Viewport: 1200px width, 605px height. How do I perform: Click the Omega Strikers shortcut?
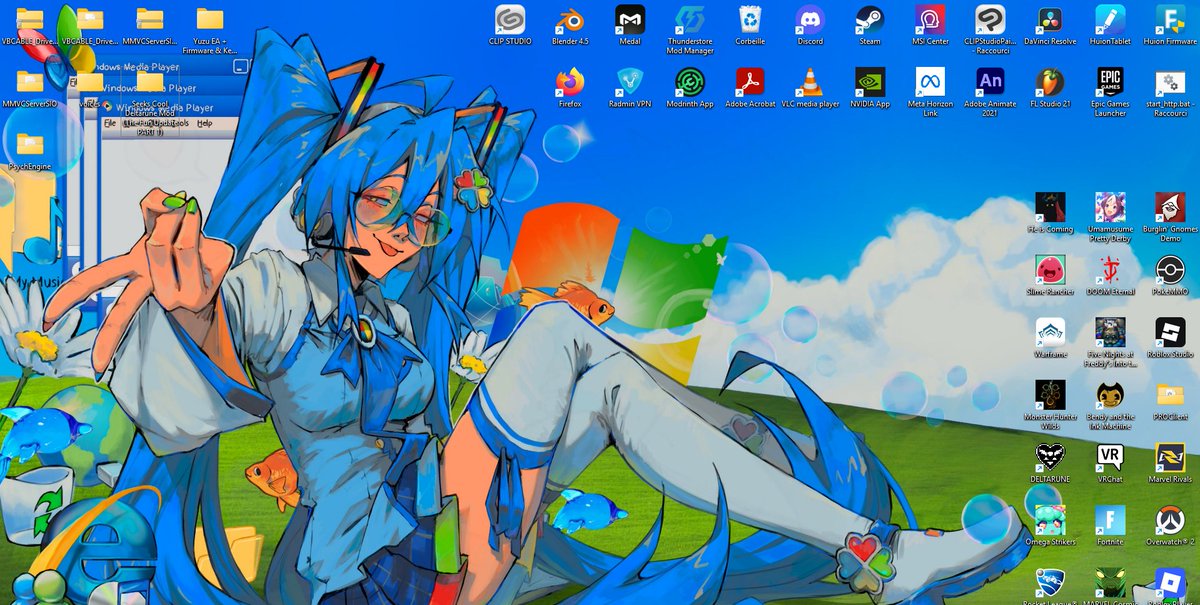1050,519
